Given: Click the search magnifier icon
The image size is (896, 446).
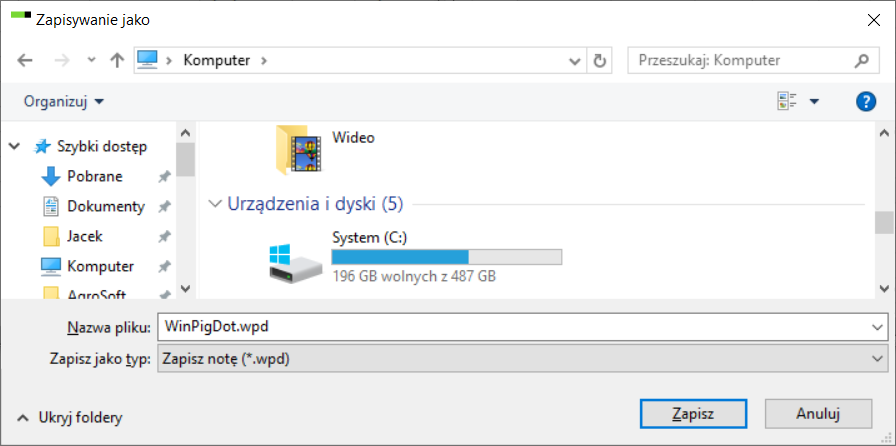Looking at the screenshot, I should pos(861,61).
